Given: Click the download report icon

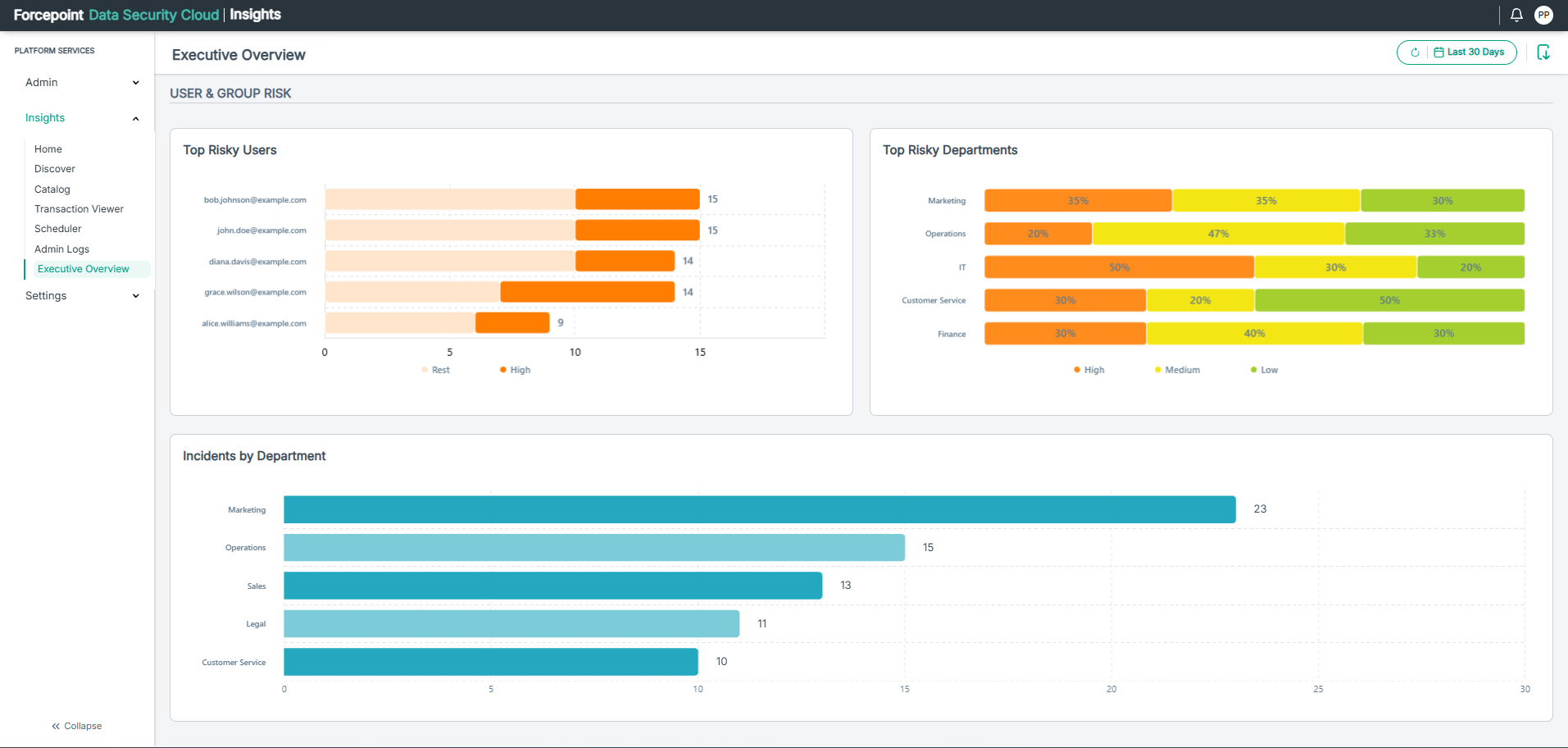Looking at the screenshot, I should [x=1543, y=52].
